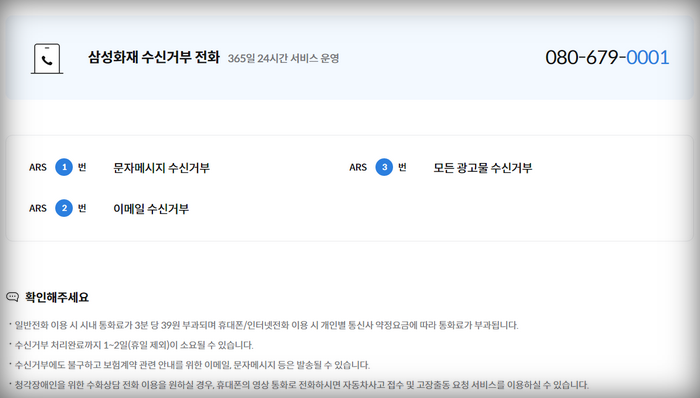700x398 pixels.
Task: Click the blue number 3 ARS badge
Action: coord(384,167)
